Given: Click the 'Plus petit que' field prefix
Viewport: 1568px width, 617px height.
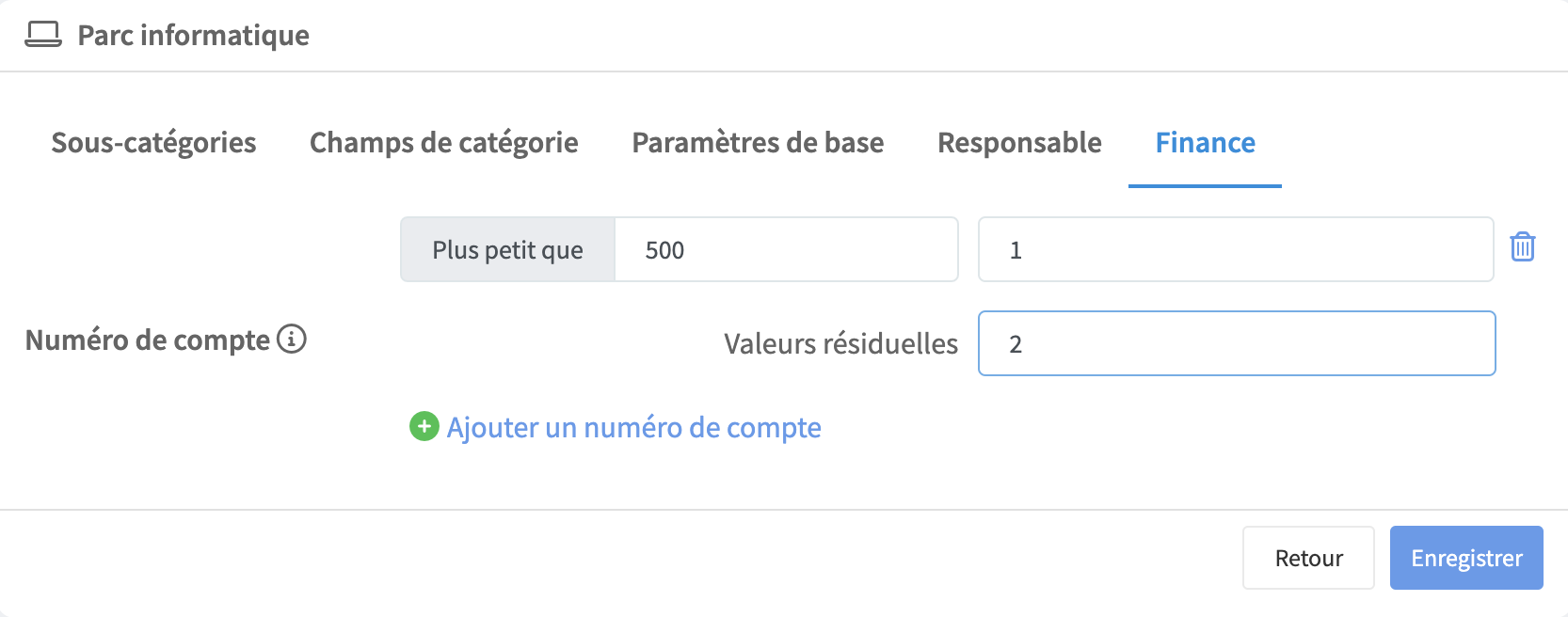Looking at the screenshot, I should tap(507, 250).
